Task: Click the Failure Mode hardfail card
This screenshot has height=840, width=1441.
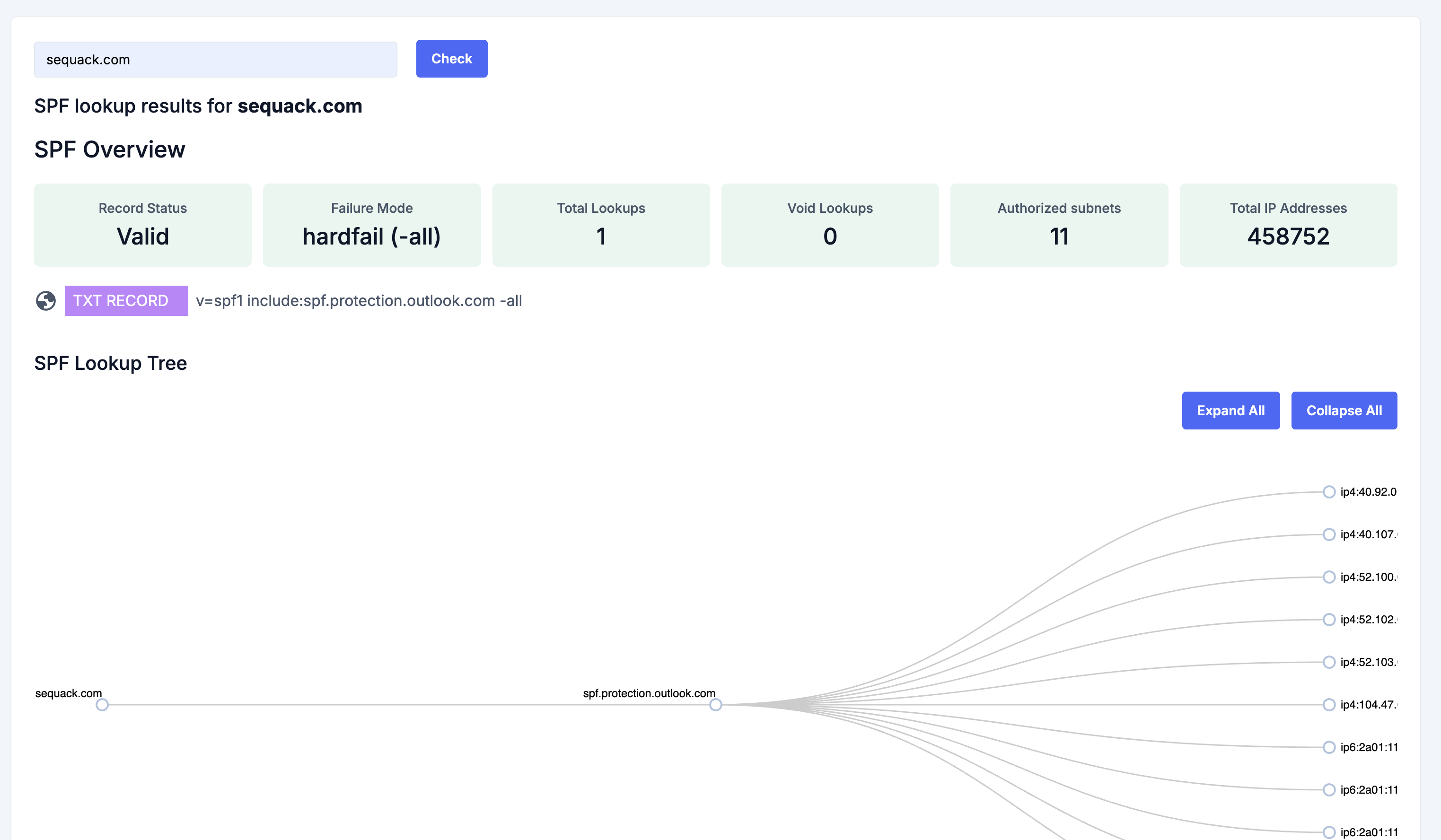Action: (x=372, y=225)
